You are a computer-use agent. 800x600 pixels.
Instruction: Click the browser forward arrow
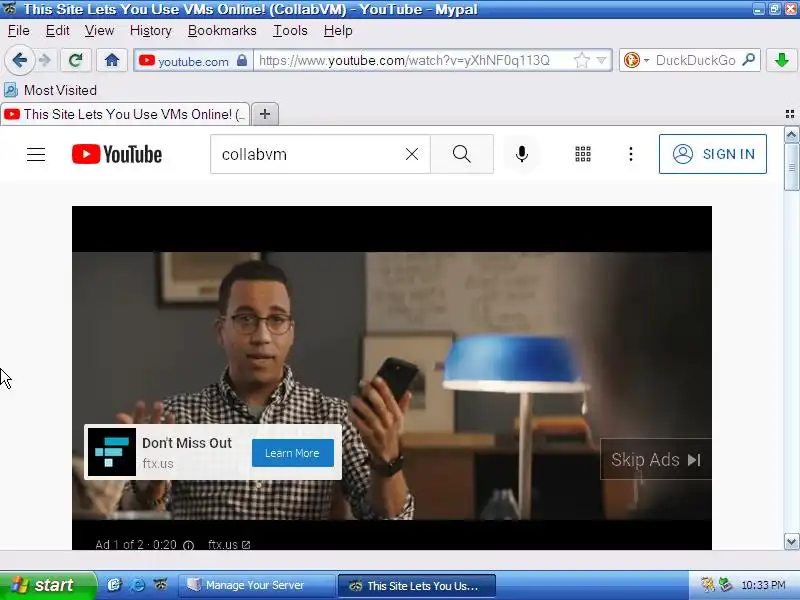(45, 60)
